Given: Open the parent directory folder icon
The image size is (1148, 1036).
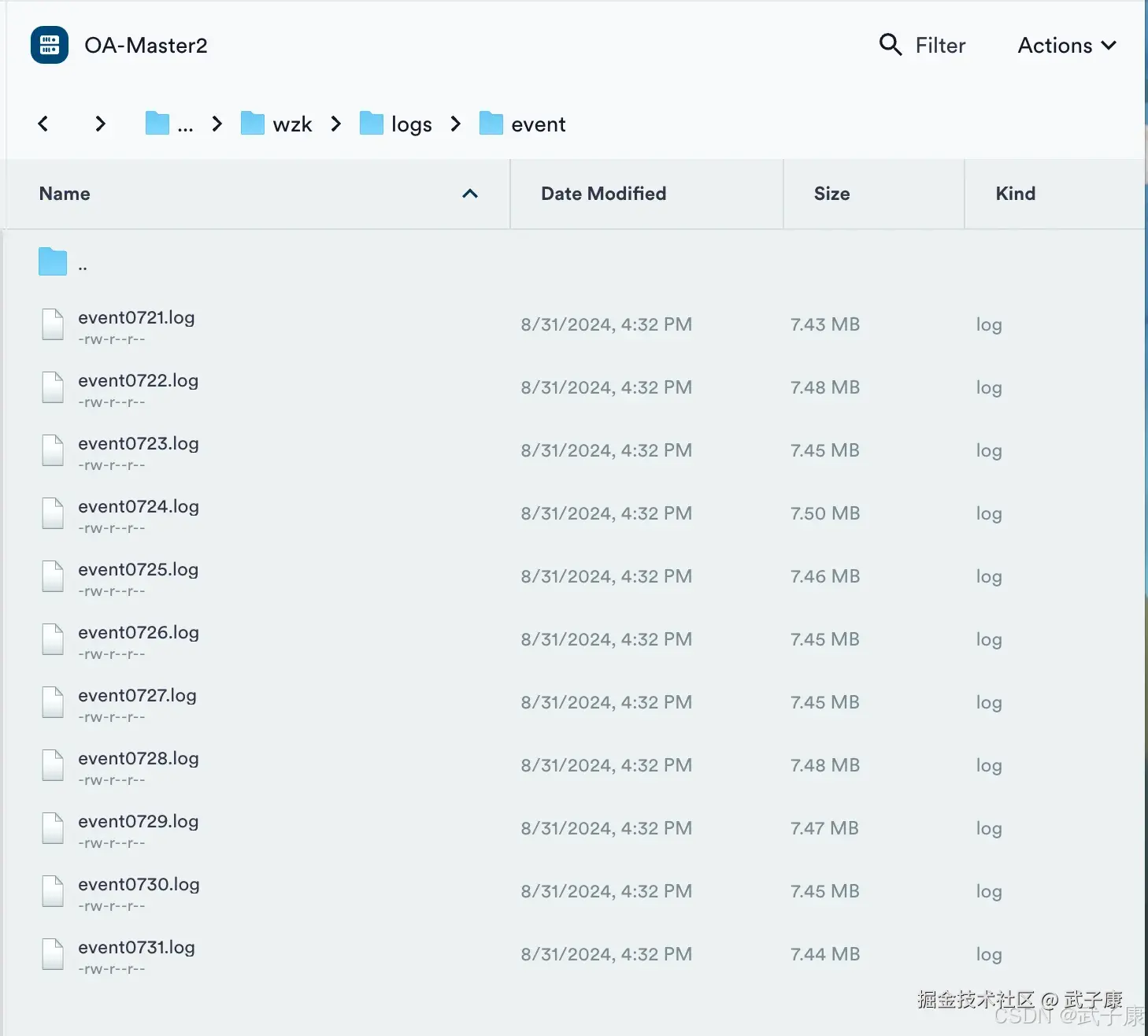Looking at the screenshot, I should click(53, 261).
